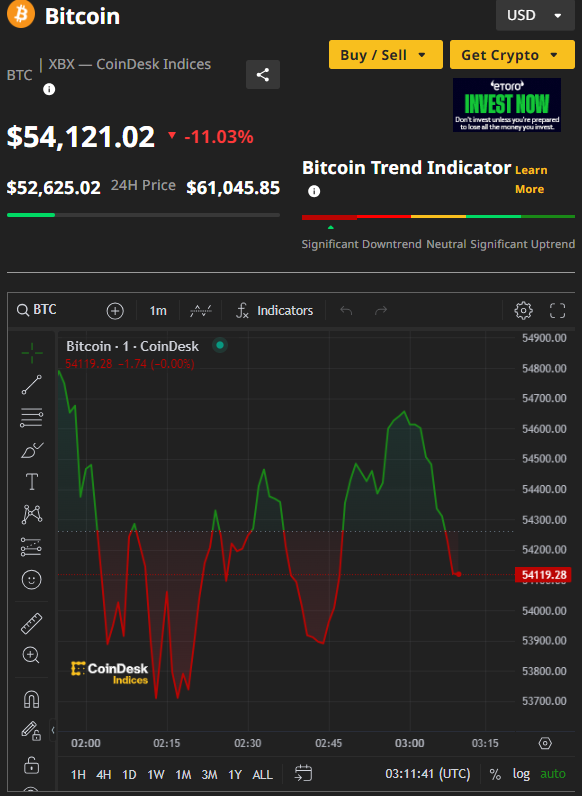Toggle stay in drawing mode
This screenshot has height=796, width=582.
point(31,732)
